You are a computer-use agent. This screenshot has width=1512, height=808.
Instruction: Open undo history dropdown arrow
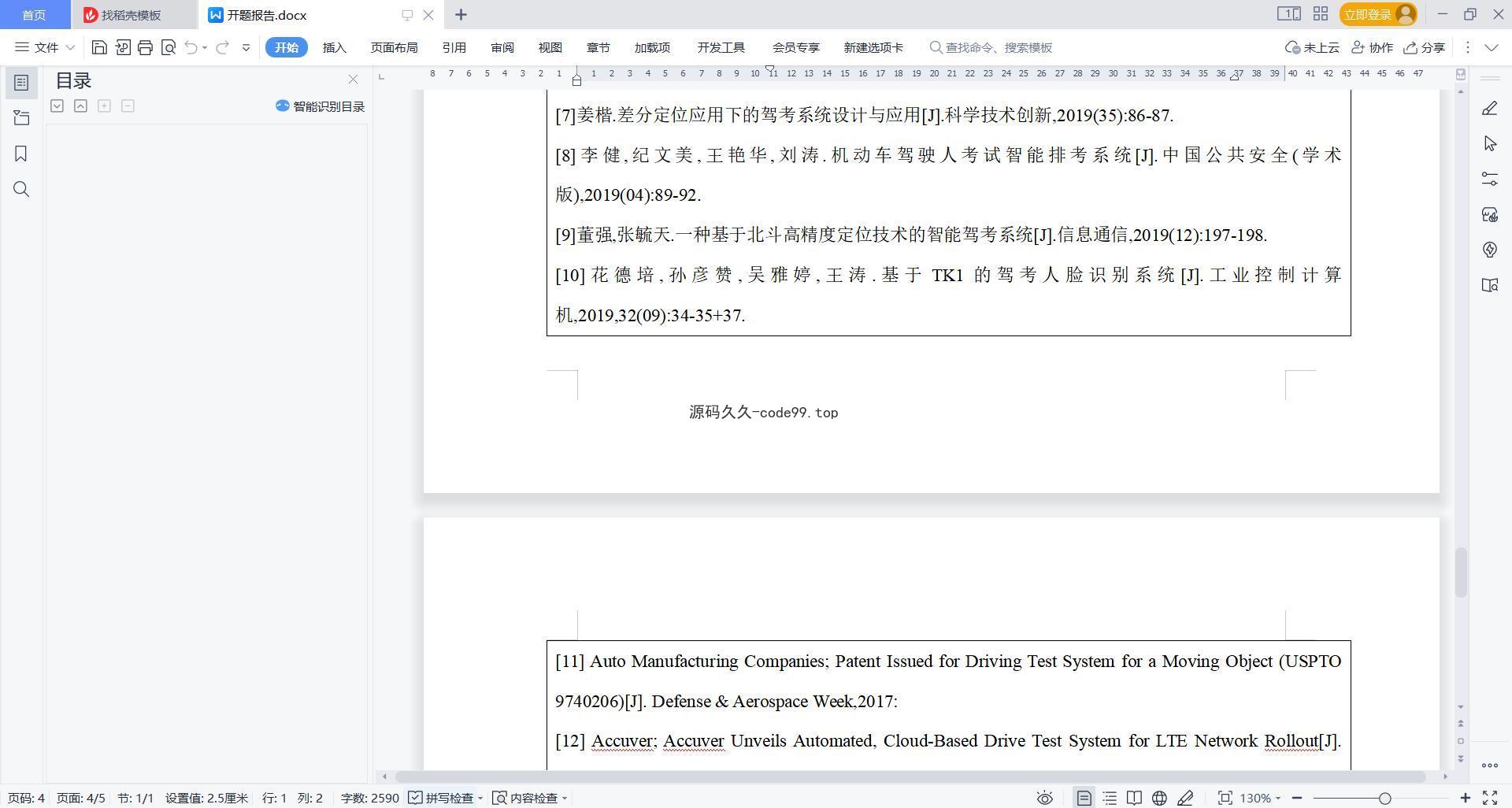point(205,48)
